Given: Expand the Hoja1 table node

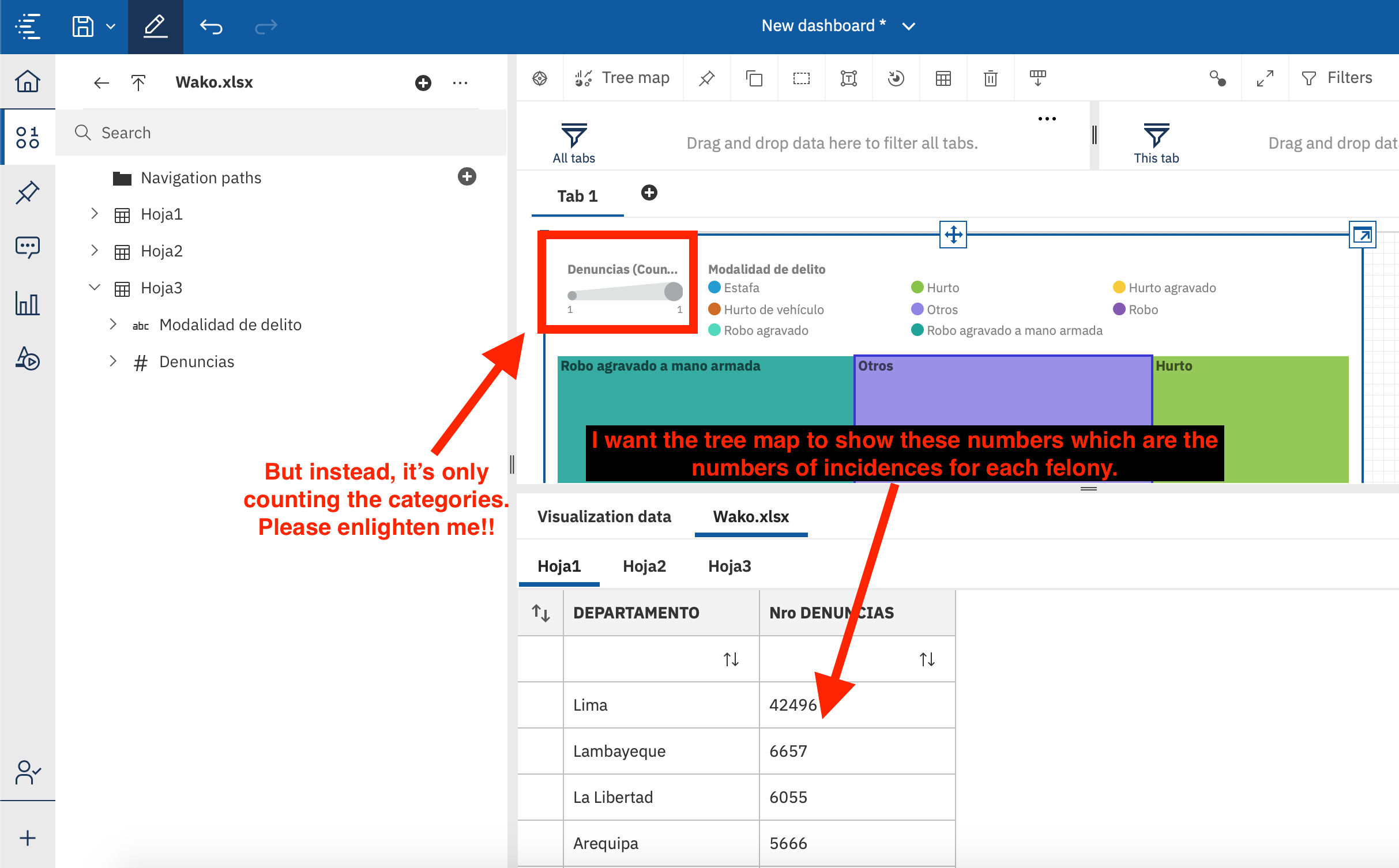Looking at the screenshot, I should 95,214.
